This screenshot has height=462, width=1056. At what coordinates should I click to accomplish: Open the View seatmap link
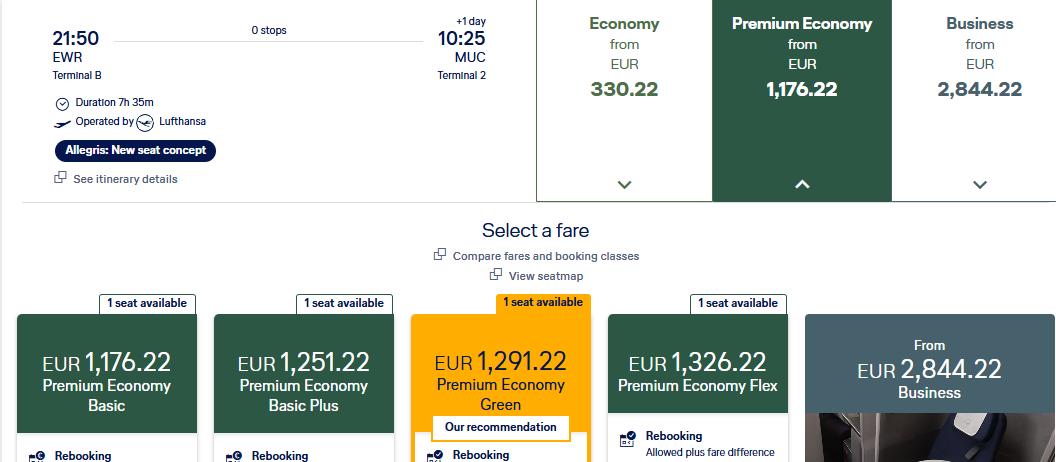[x=546, y=276]
